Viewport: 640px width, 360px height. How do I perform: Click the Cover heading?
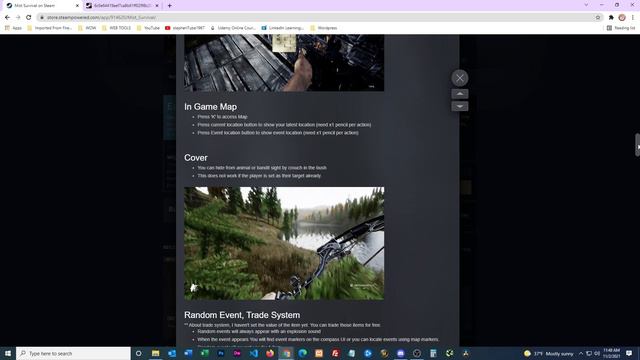click(196, 158)
